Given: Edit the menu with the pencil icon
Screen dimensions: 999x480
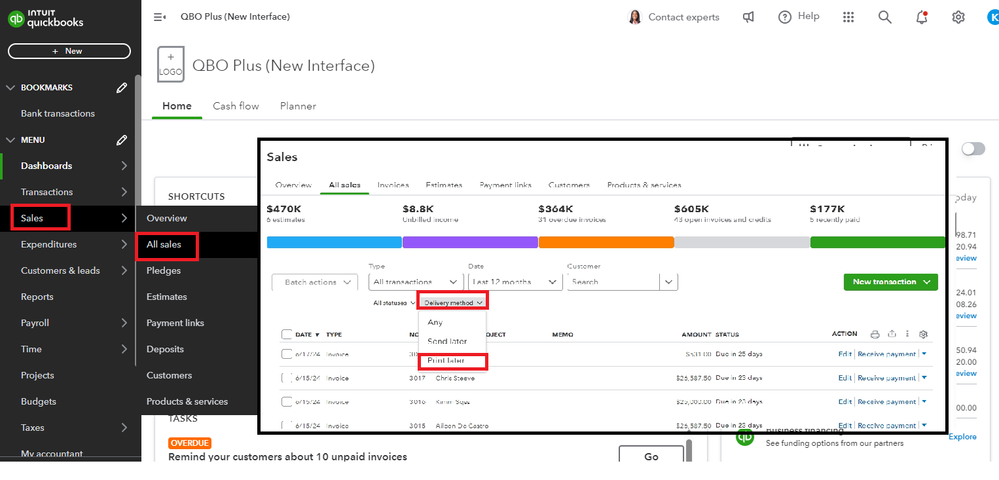Looking at the screenshot, I should 122,140.
